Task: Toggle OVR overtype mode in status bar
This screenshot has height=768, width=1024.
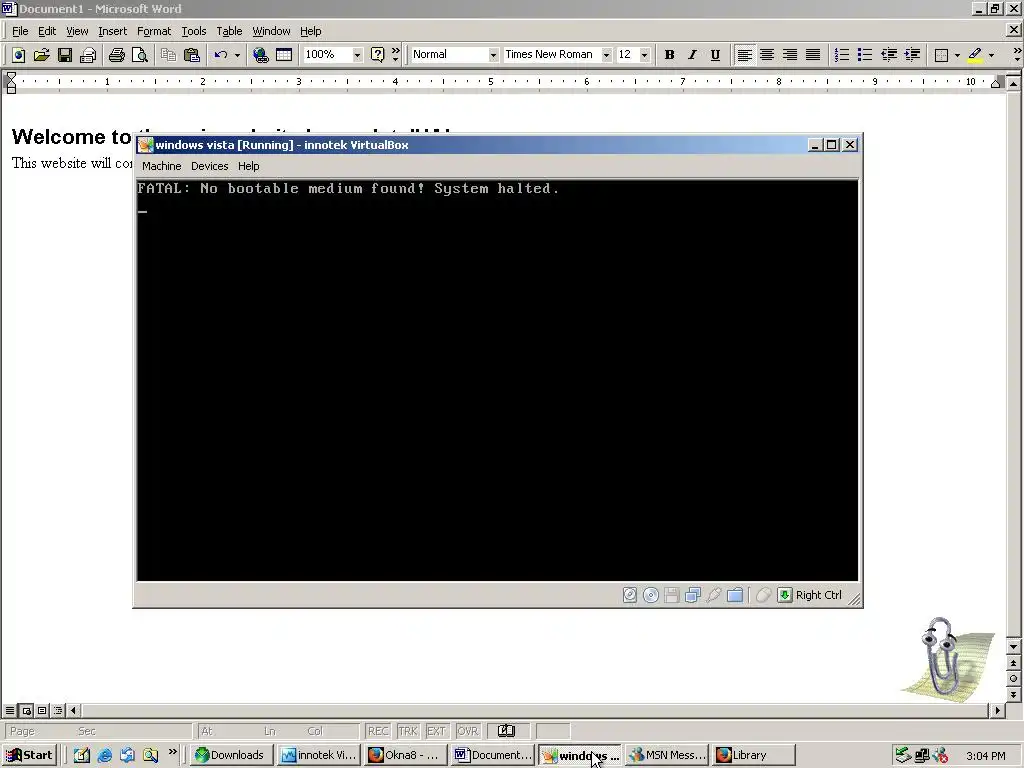Action: pos(468,731)
